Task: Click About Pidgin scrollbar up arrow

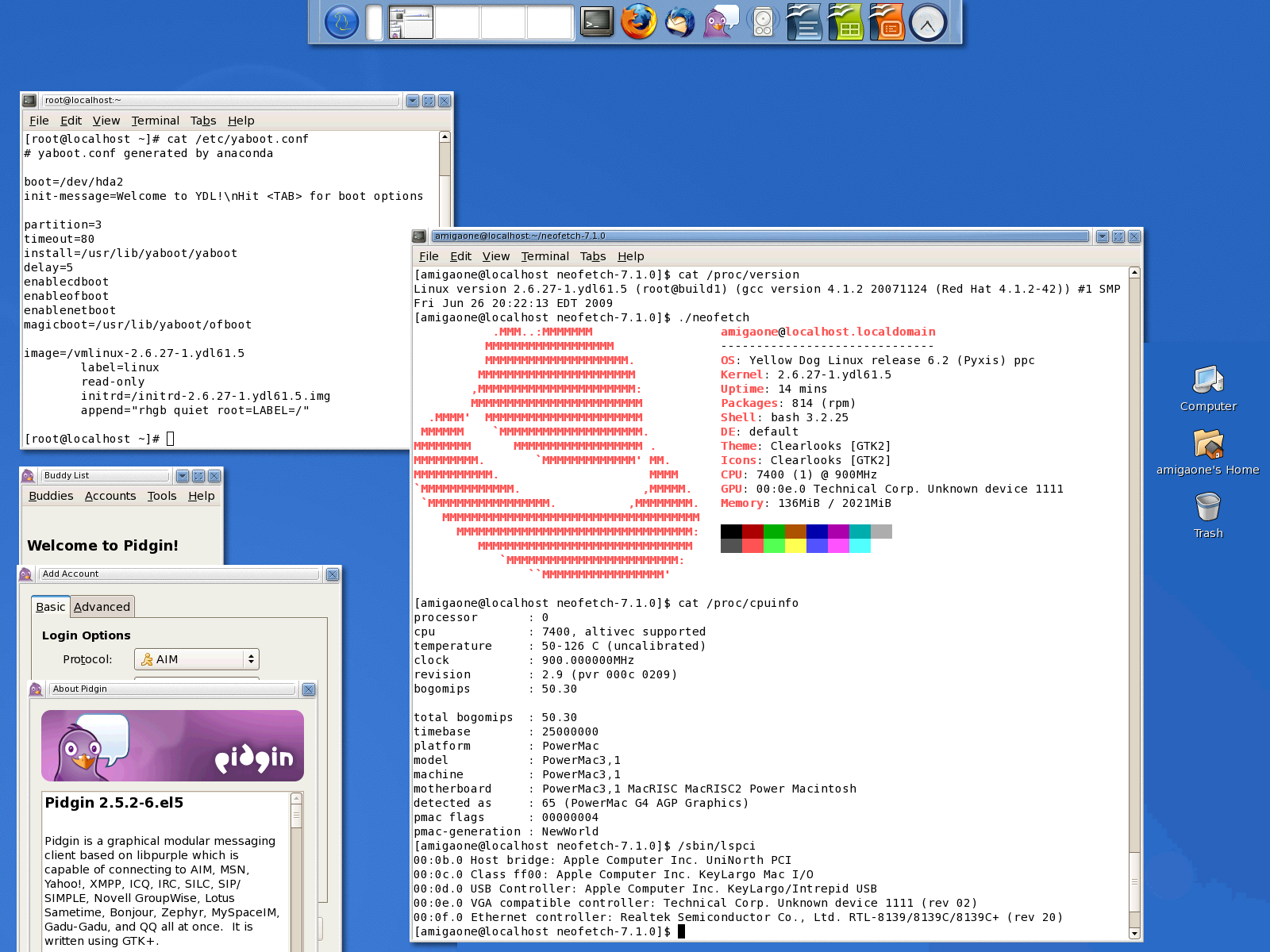Action: pos(296,799)
